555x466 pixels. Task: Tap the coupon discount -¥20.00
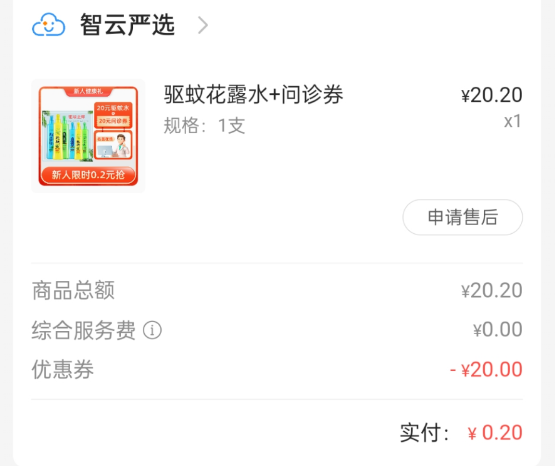486,369
